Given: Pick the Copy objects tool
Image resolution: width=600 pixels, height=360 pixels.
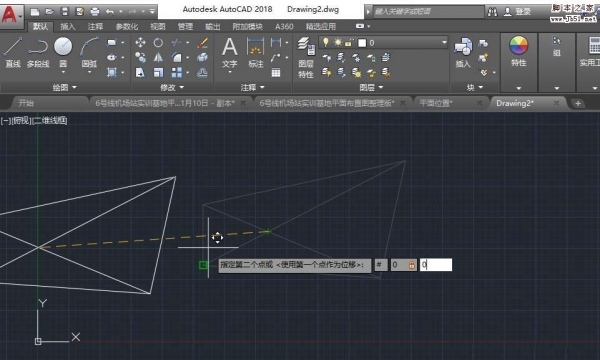Looking at the screenshot, I should [x=140, y=57].
